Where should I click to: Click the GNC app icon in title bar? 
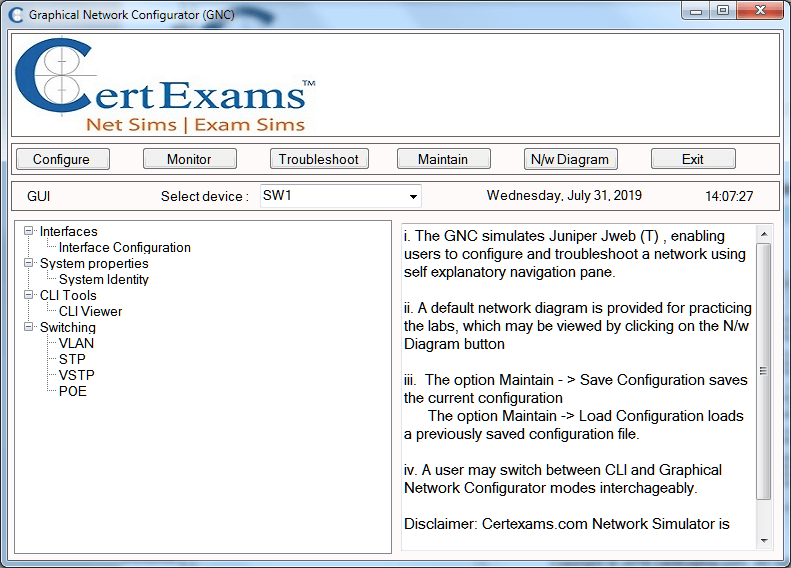pyautogui.click(x=15, y=15)
